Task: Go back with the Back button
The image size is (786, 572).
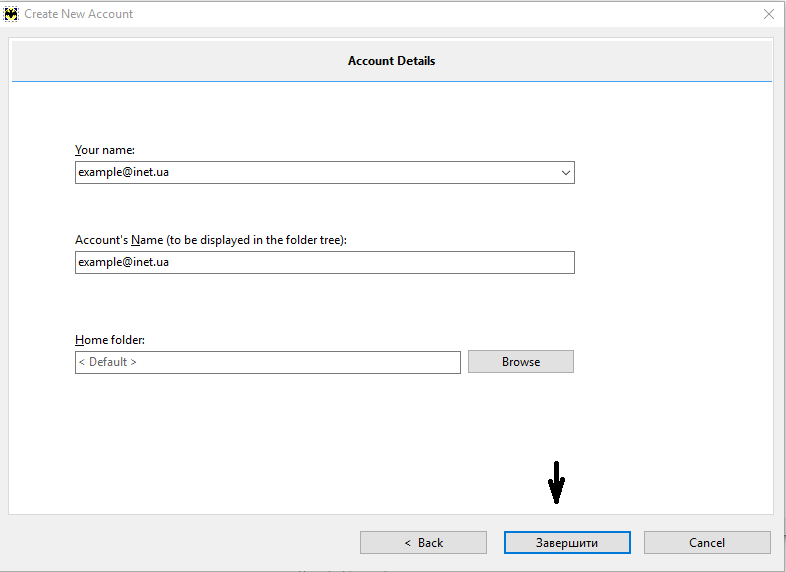Action: pos(423,542)
